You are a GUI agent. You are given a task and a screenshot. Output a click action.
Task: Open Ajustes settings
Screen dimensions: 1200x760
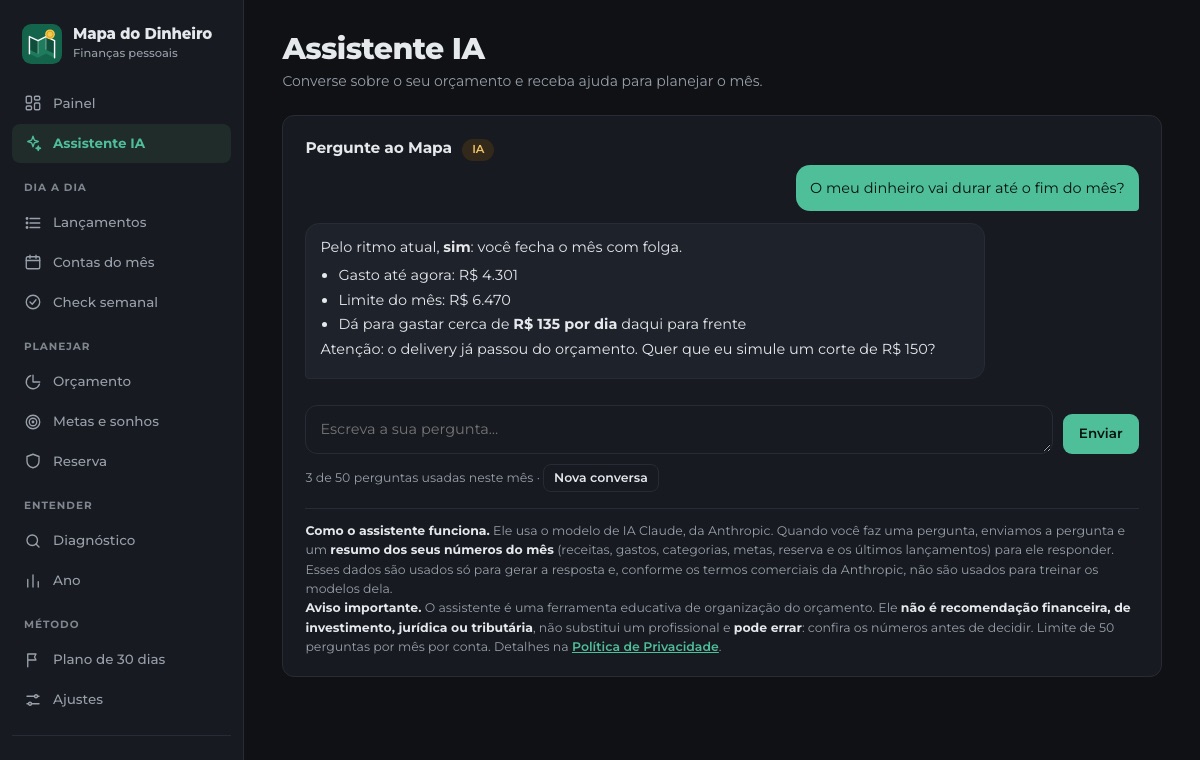[121, 699]
